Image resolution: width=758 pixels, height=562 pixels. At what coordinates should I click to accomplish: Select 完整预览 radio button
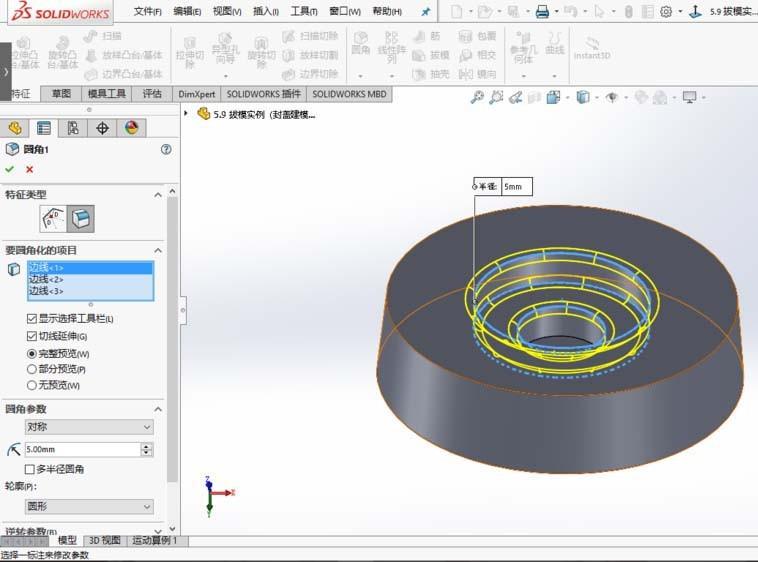point(32,354)
